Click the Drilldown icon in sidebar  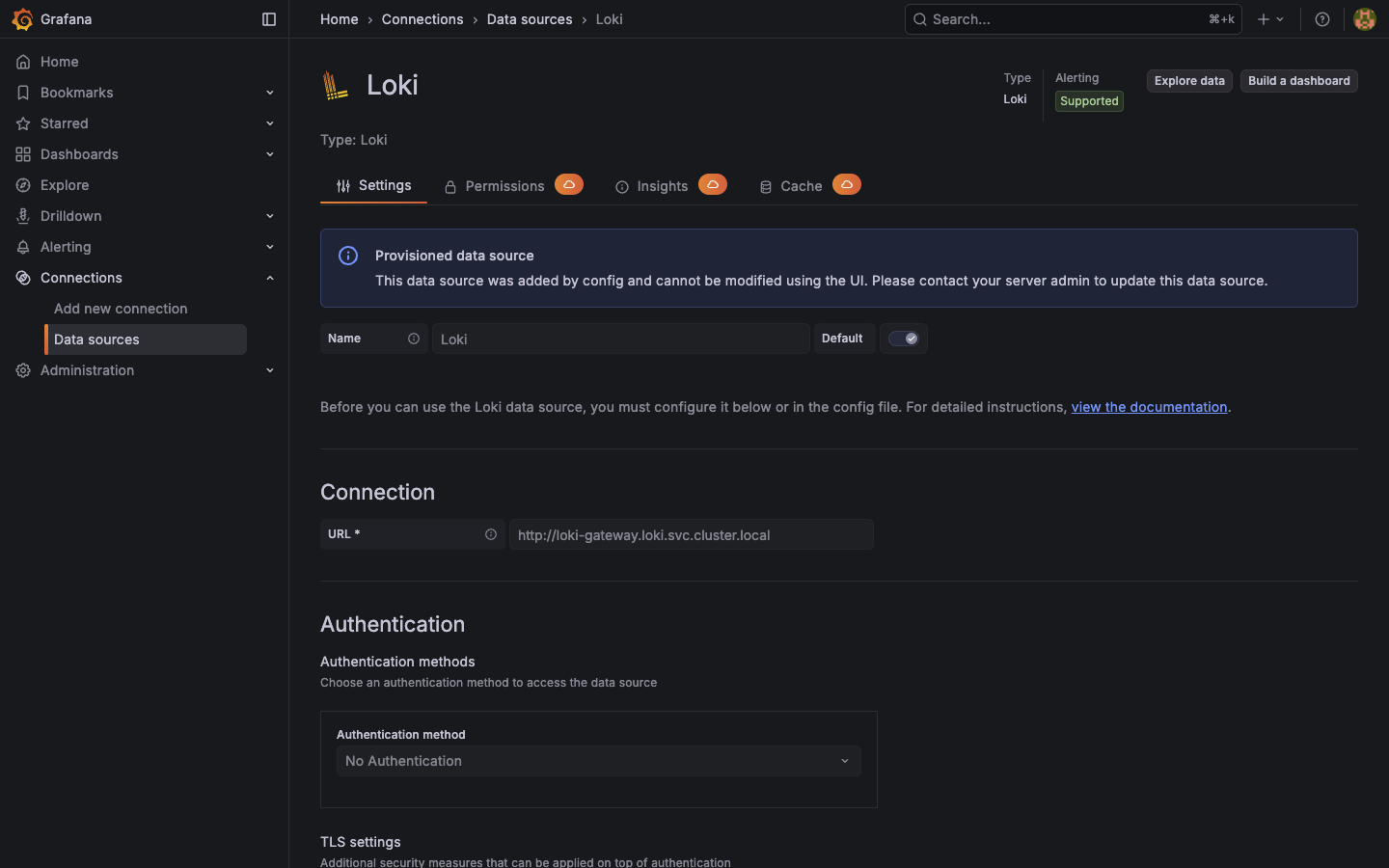pyautogui.click(x=23, y=216)
